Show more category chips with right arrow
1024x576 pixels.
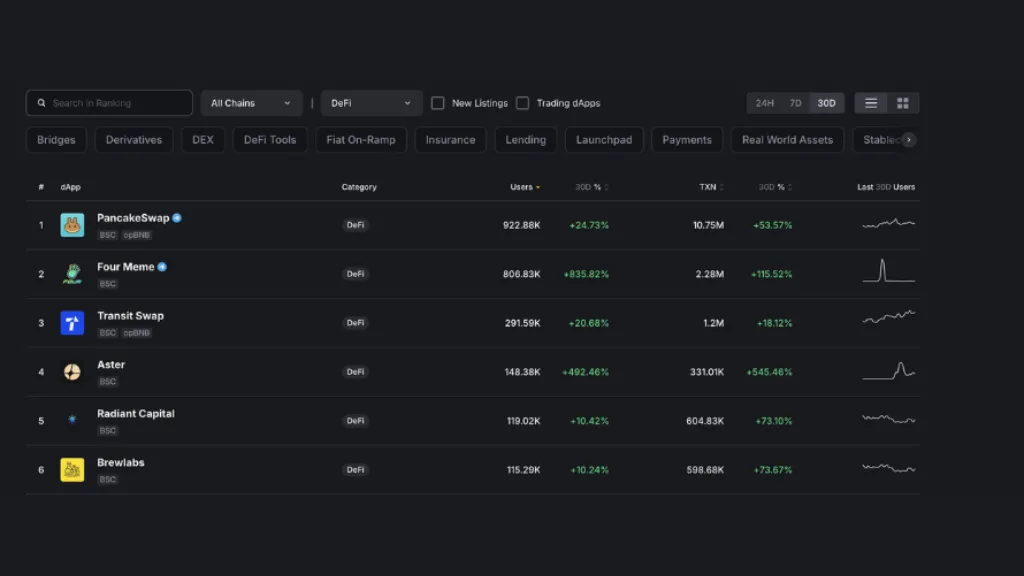pyautogui.click(x=908, y=140)
